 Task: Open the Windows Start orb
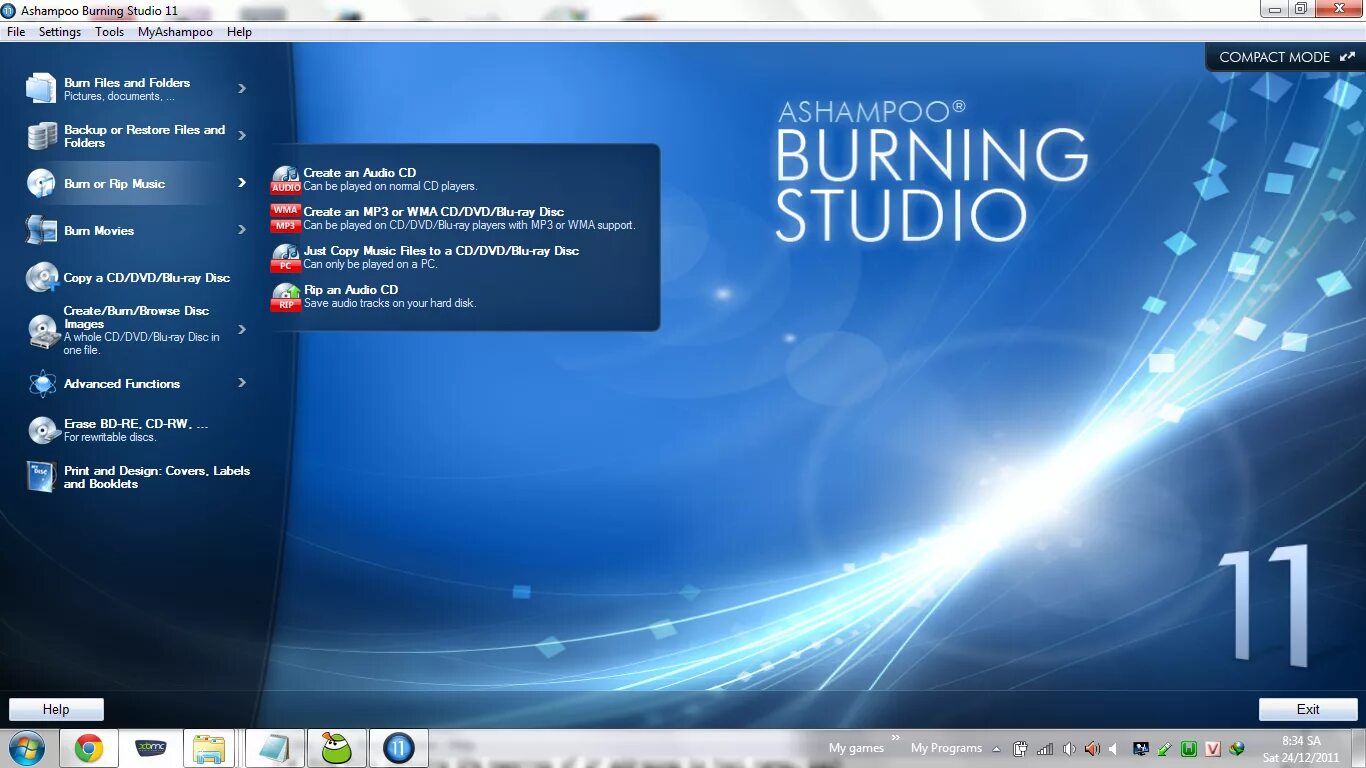click(27, 748)
